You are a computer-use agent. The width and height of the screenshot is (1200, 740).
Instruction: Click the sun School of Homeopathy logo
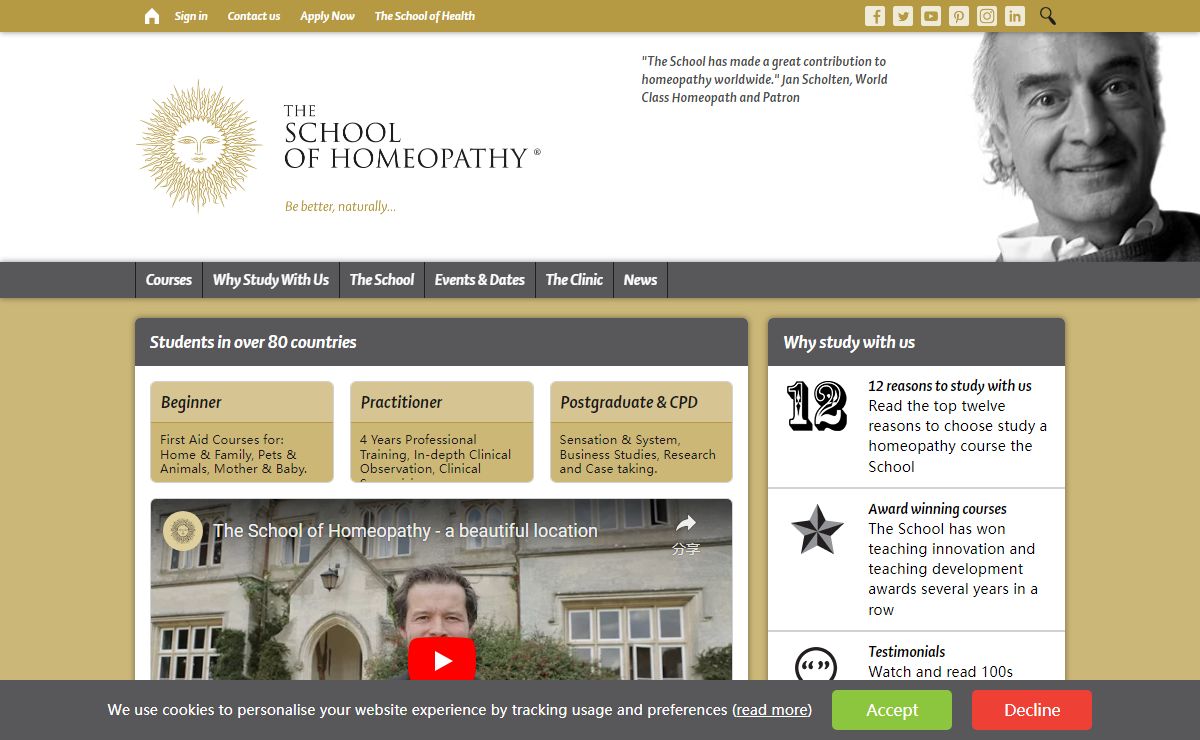(x=198, y=146)
